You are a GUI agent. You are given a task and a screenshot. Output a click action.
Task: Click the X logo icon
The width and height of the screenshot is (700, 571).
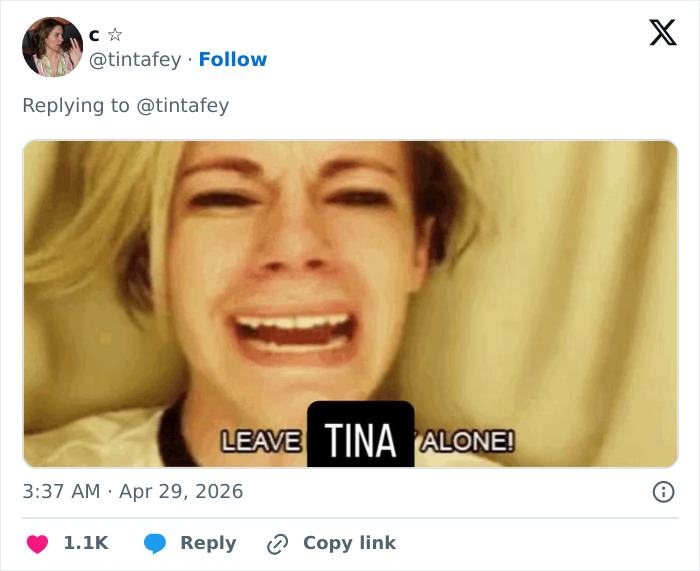(662, 33)
